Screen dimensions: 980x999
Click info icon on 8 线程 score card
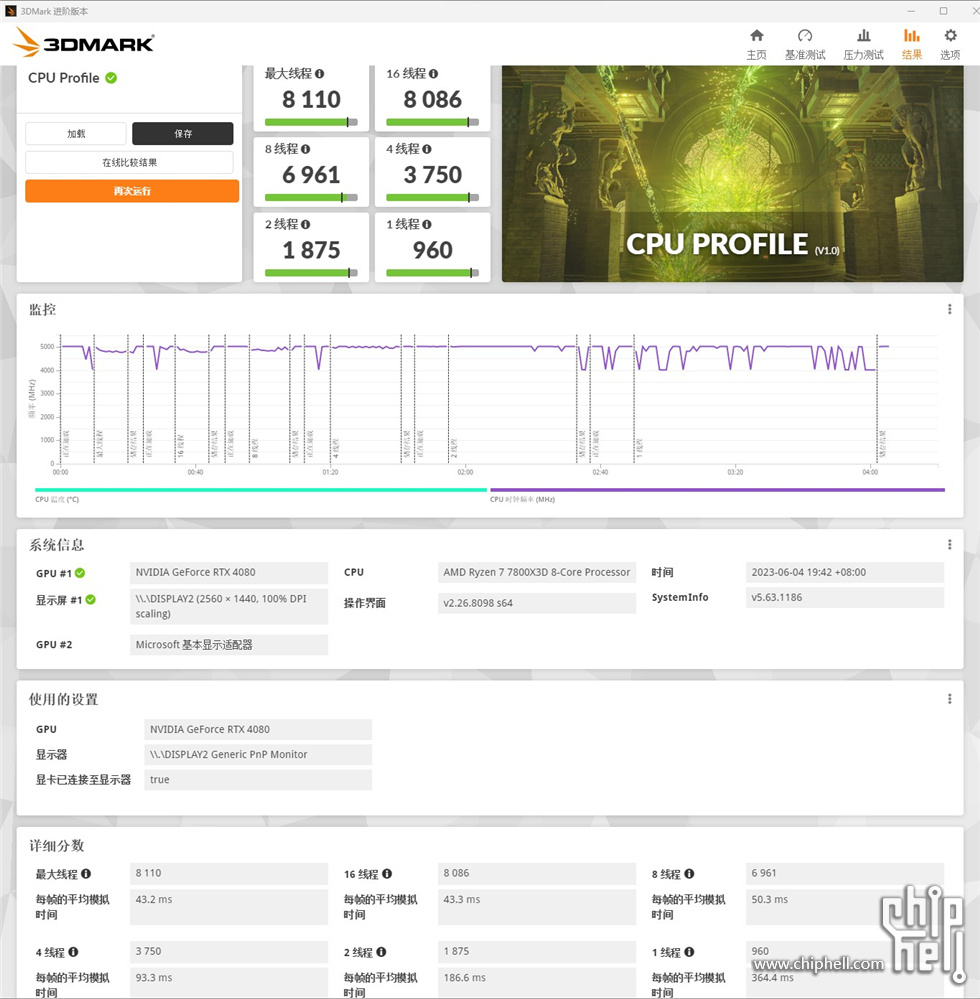click(305, 149)
